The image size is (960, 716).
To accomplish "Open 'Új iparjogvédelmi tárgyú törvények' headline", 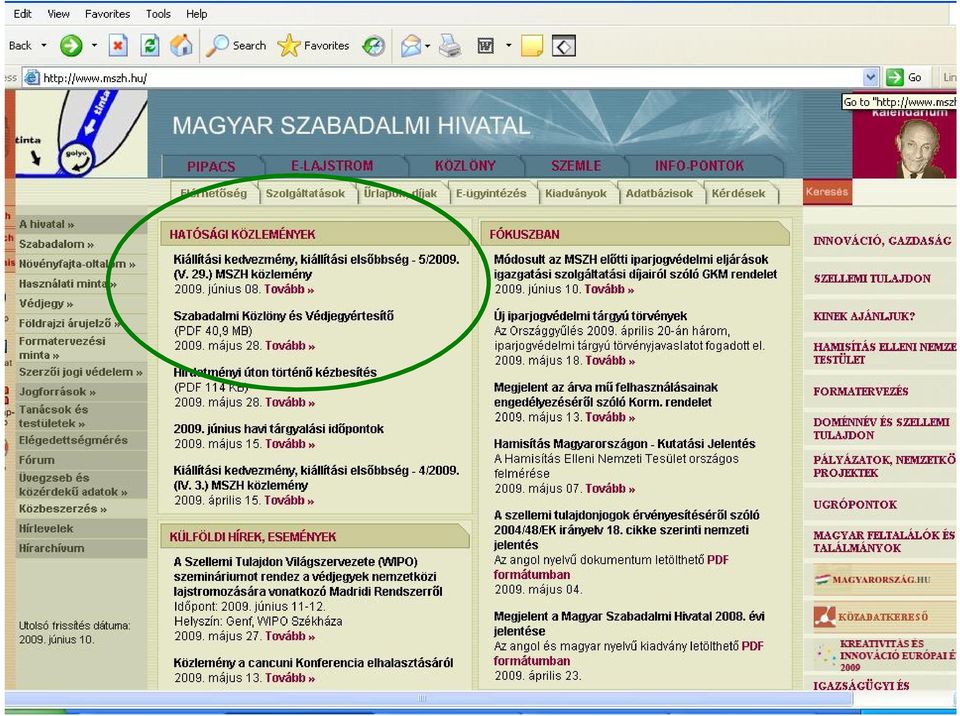I will [x=590, y=316].
